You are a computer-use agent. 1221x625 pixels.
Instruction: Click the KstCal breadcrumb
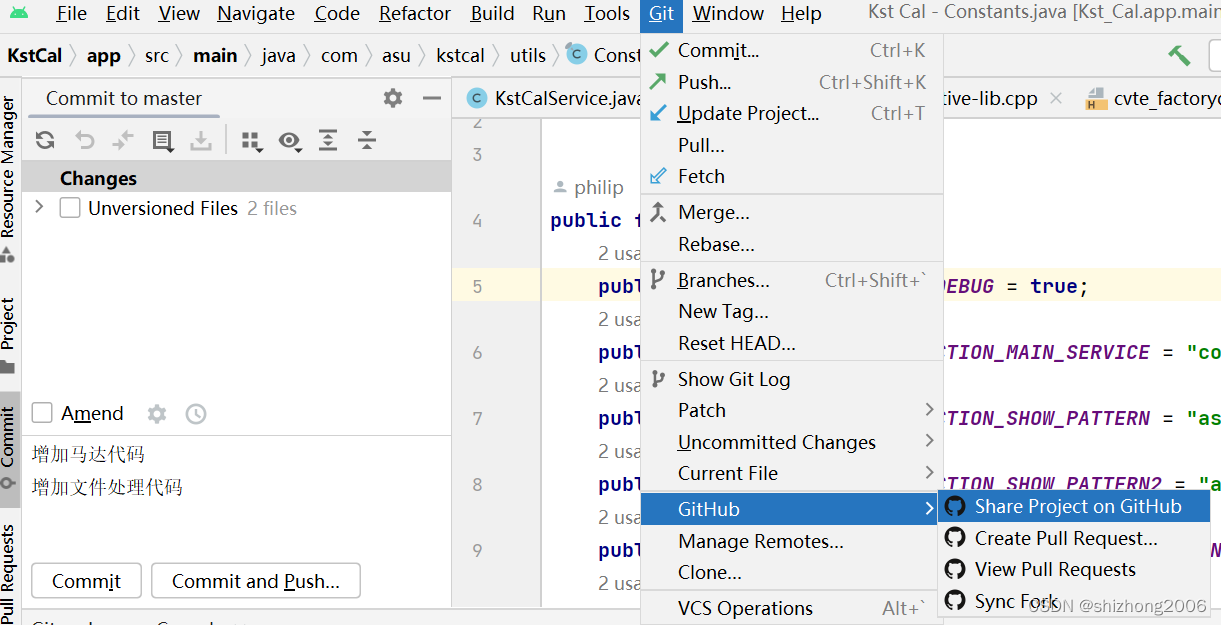pos(35,55)
